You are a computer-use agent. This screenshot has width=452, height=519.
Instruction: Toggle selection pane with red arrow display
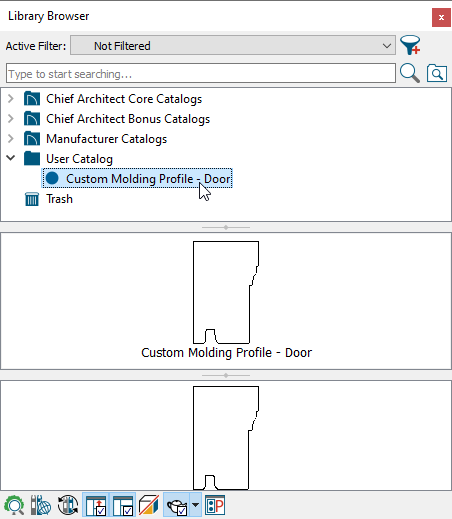pos(95,505)
